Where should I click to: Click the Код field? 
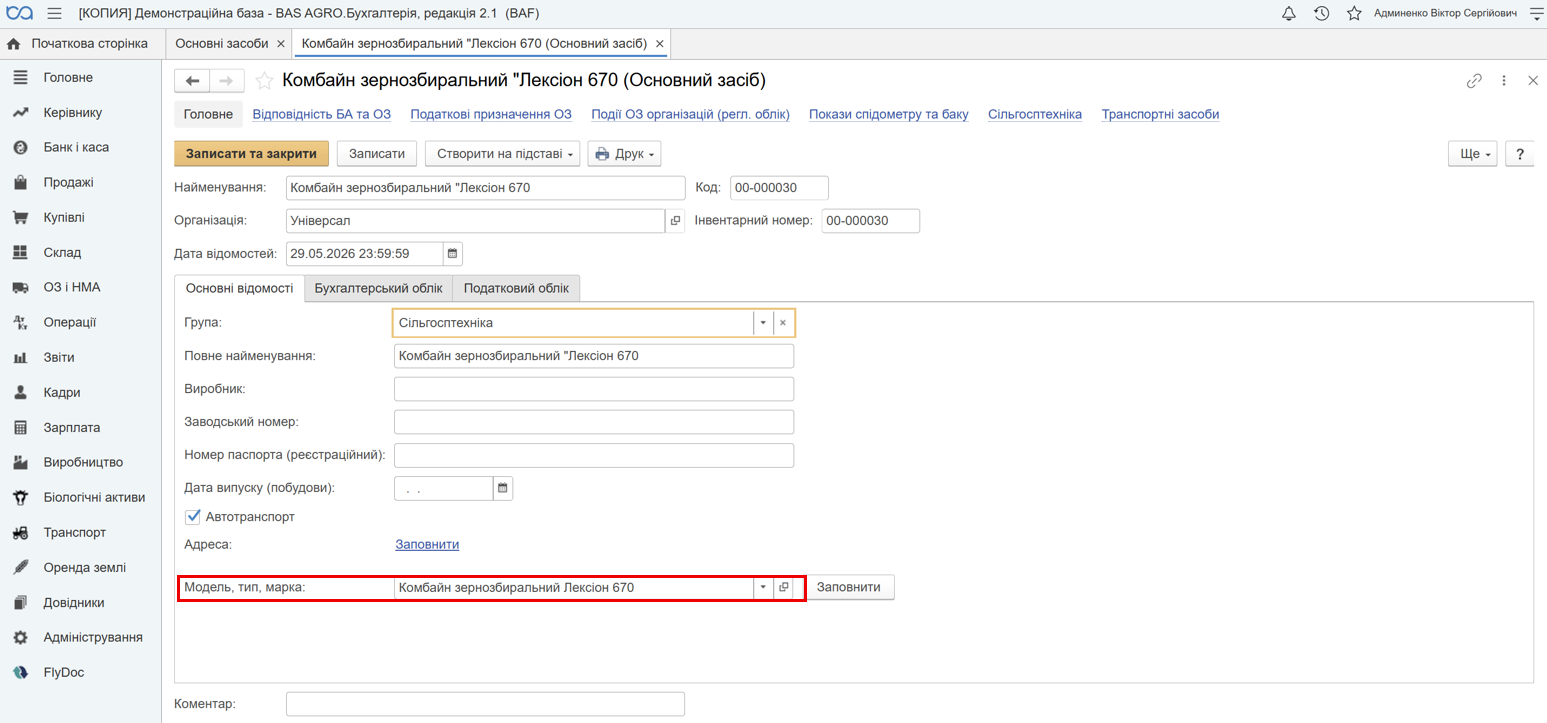click(779, 188)
